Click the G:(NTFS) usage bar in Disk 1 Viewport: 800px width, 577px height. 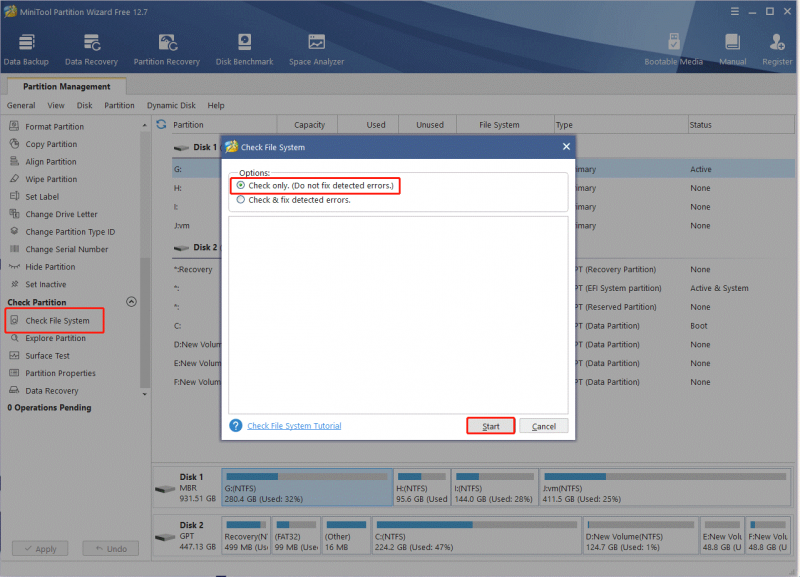[x=307, y=476]
